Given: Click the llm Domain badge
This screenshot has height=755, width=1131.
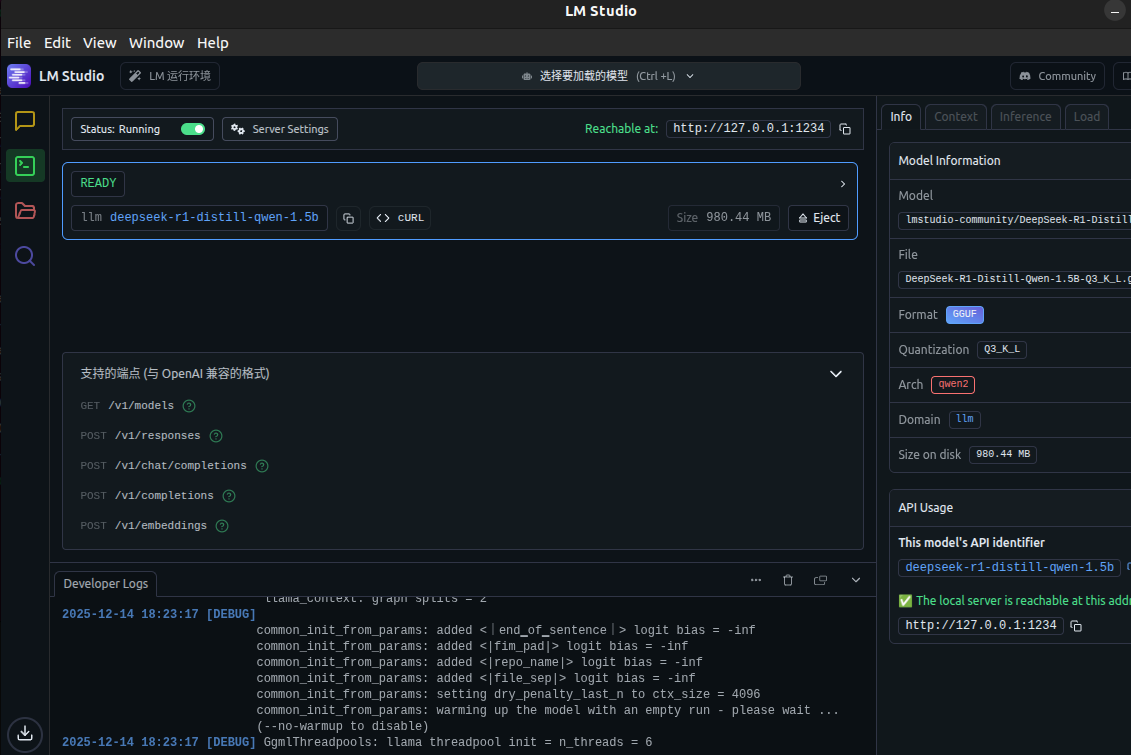Looking at the screenshot, I should click(x=964, y=419).
